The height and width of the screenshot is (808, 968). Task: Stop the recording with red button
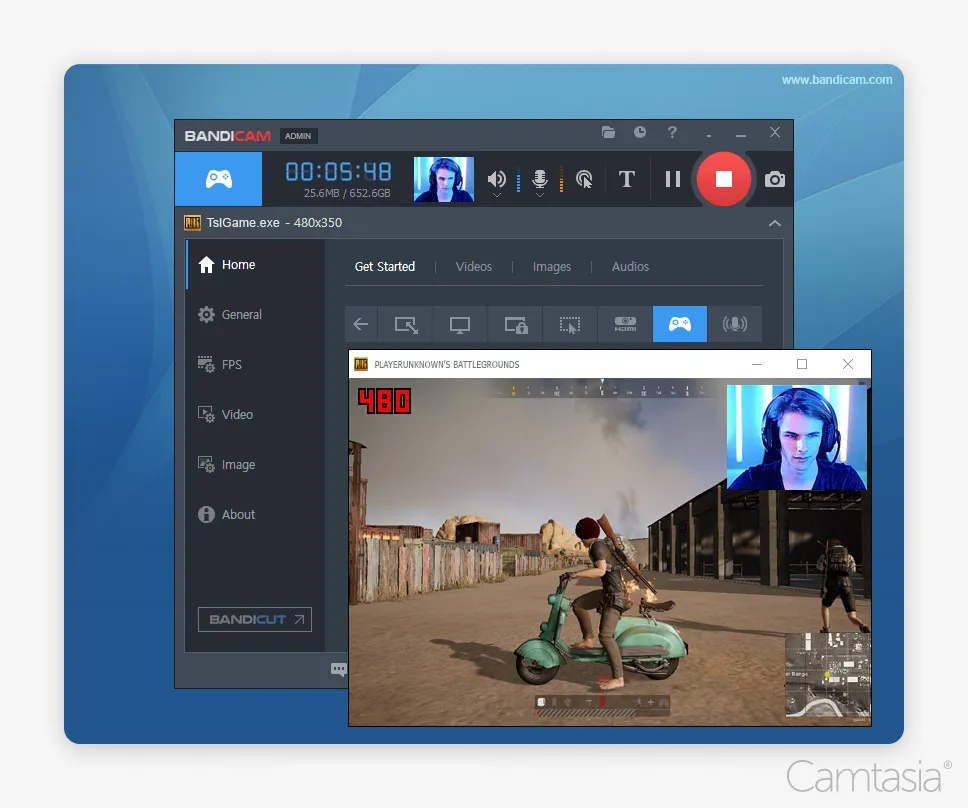[x=724, y=179]
